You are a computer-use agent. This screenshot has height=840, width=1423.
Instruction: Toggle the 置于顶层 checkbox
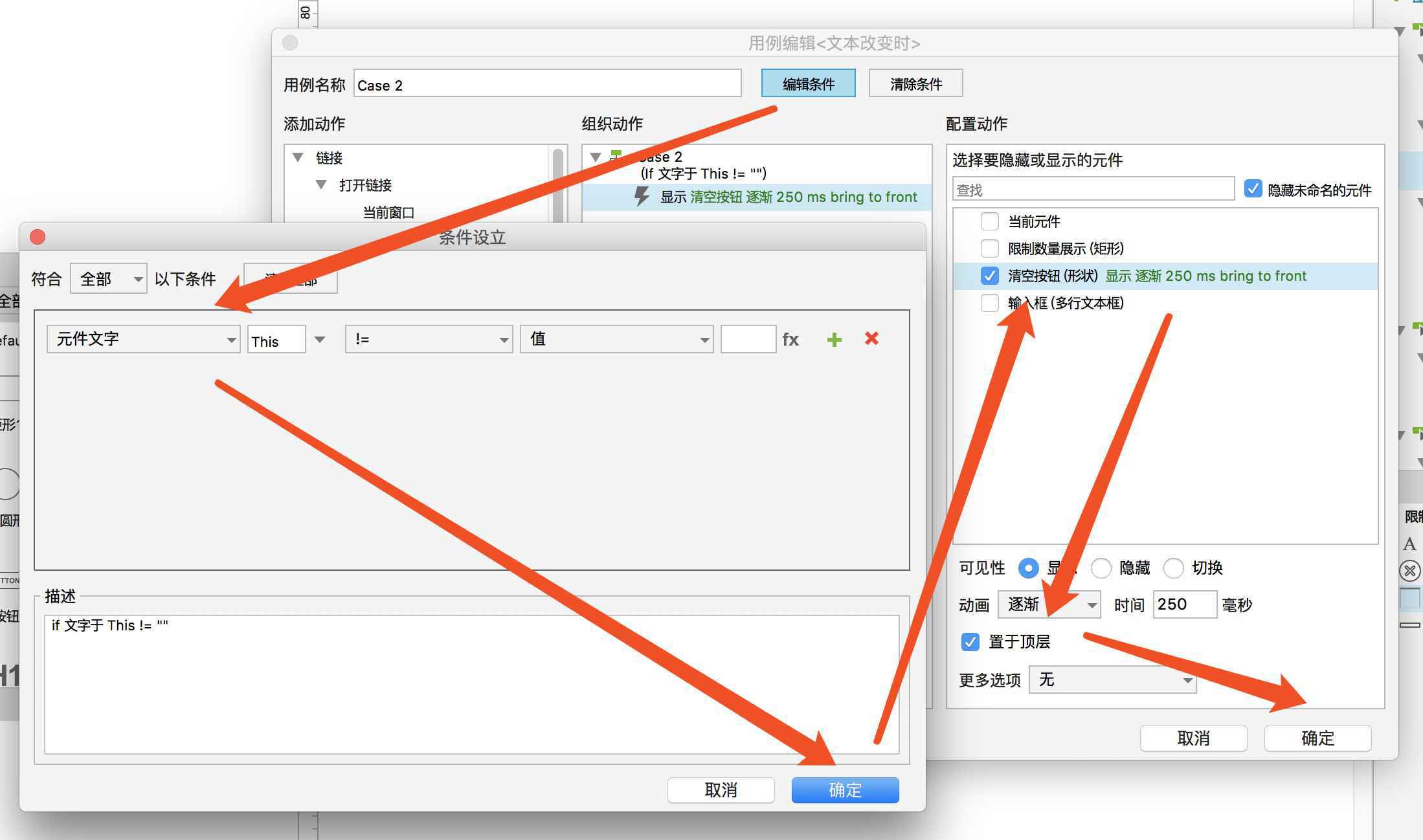click(970, 642)
